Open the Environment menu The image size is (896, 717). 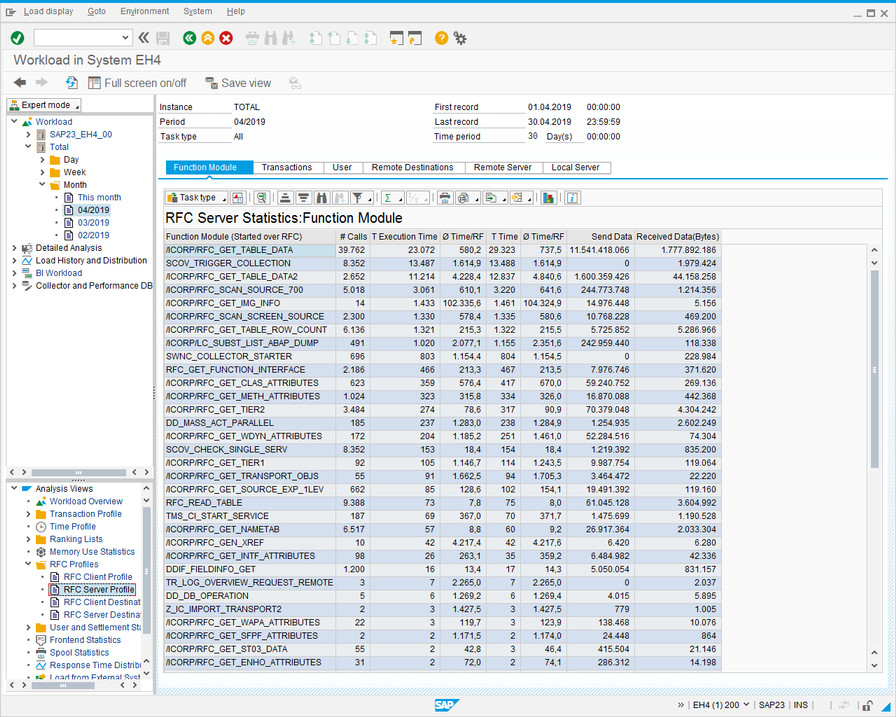[144, 11]
